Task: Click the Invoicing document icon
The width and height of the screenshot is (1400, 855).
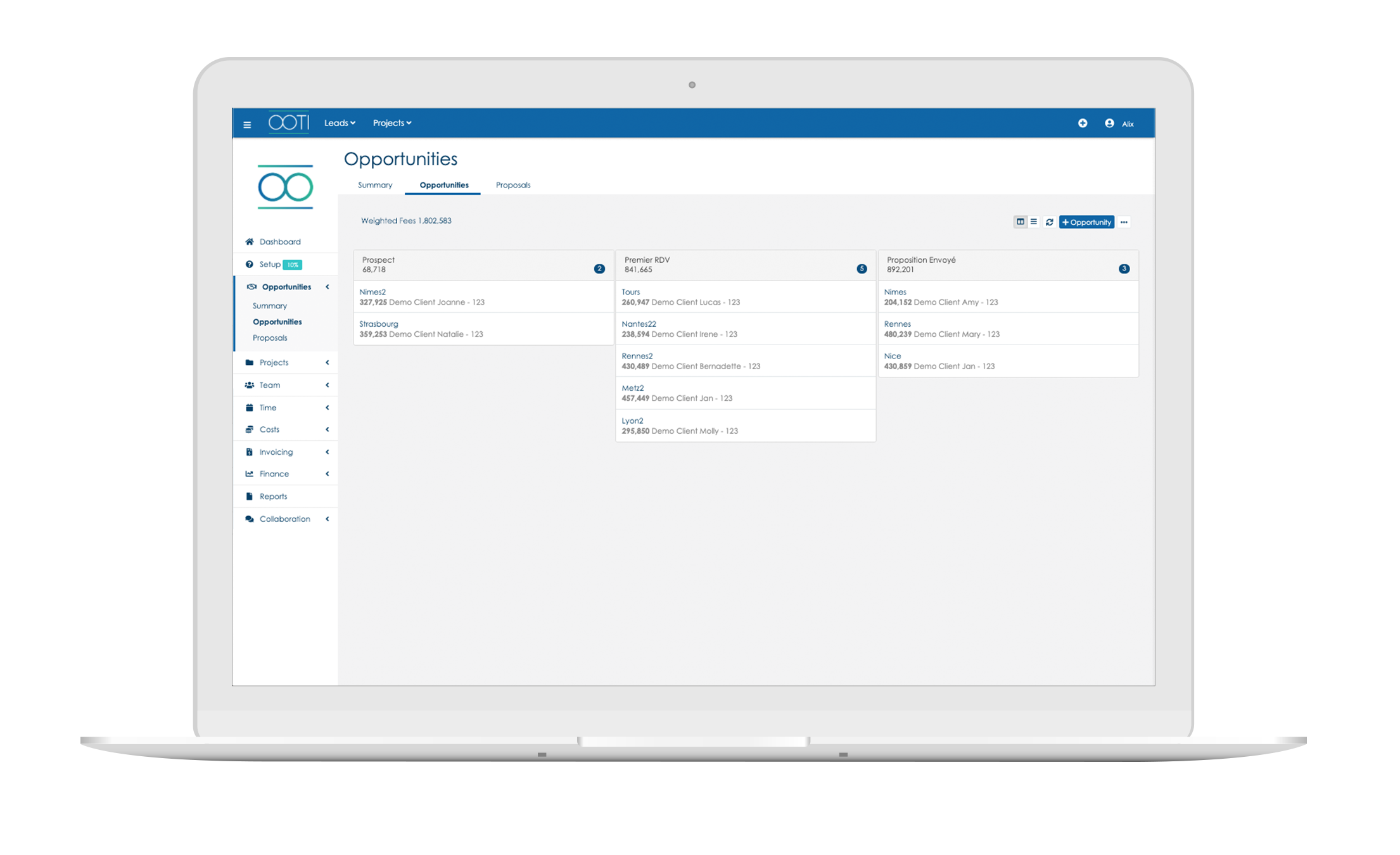Action: pos(249,452)
